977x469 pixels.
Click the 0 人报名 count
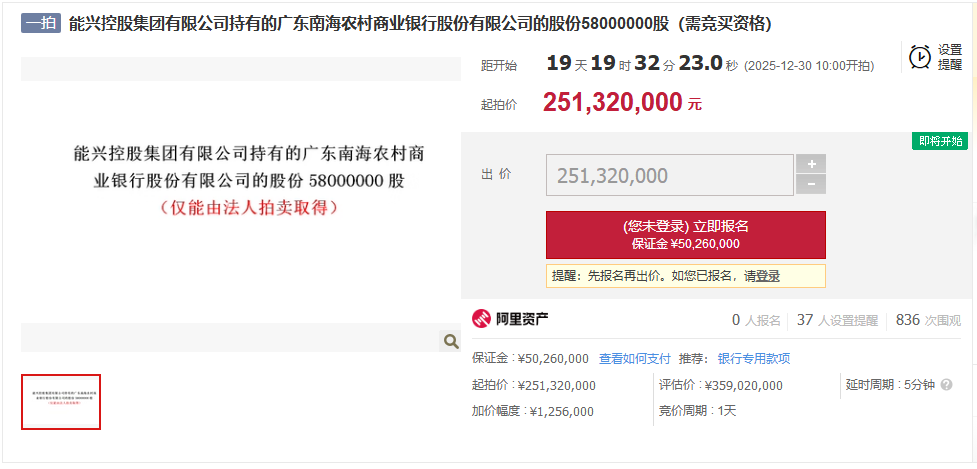coord(756,320)
